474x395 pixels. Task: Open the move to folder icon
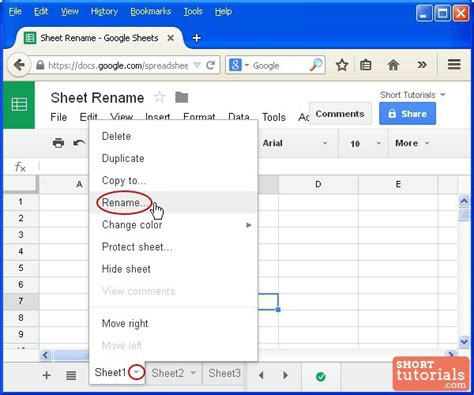[182, 97]
